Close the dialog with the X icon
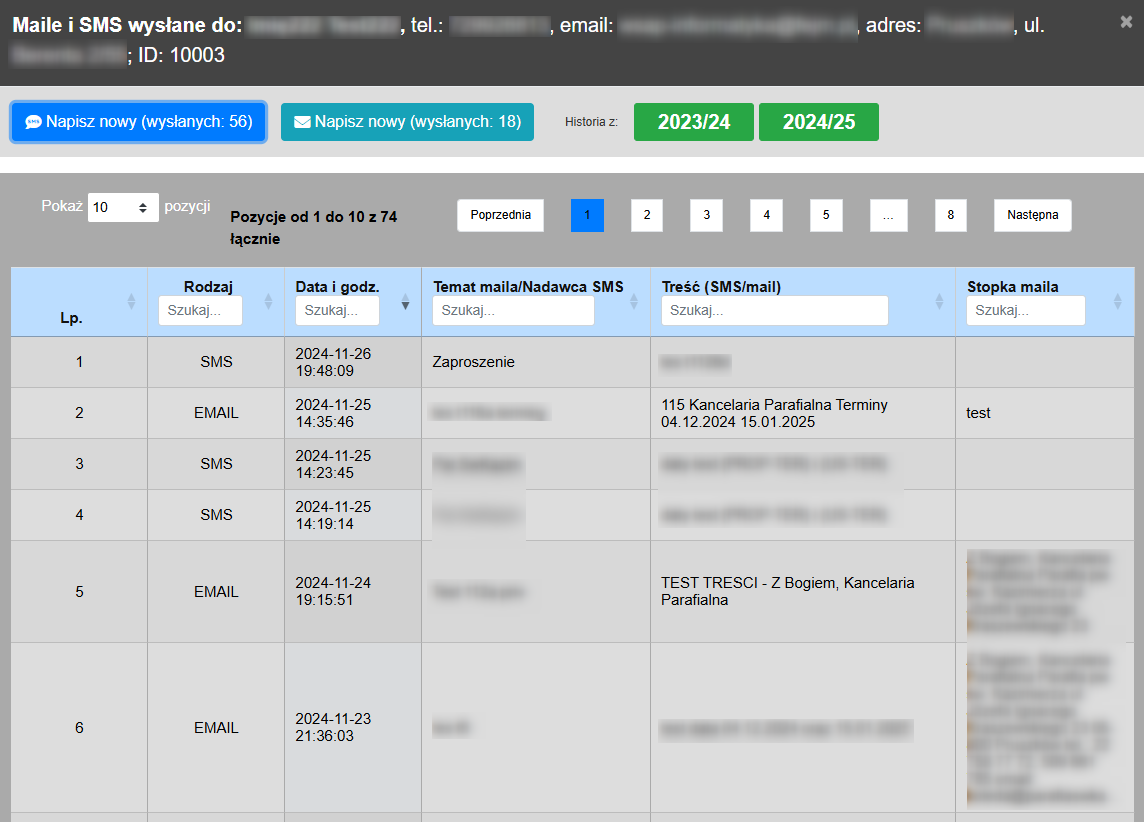Image resolution: width=1144 pixels, height=822 pixels. pos(1126,21)
